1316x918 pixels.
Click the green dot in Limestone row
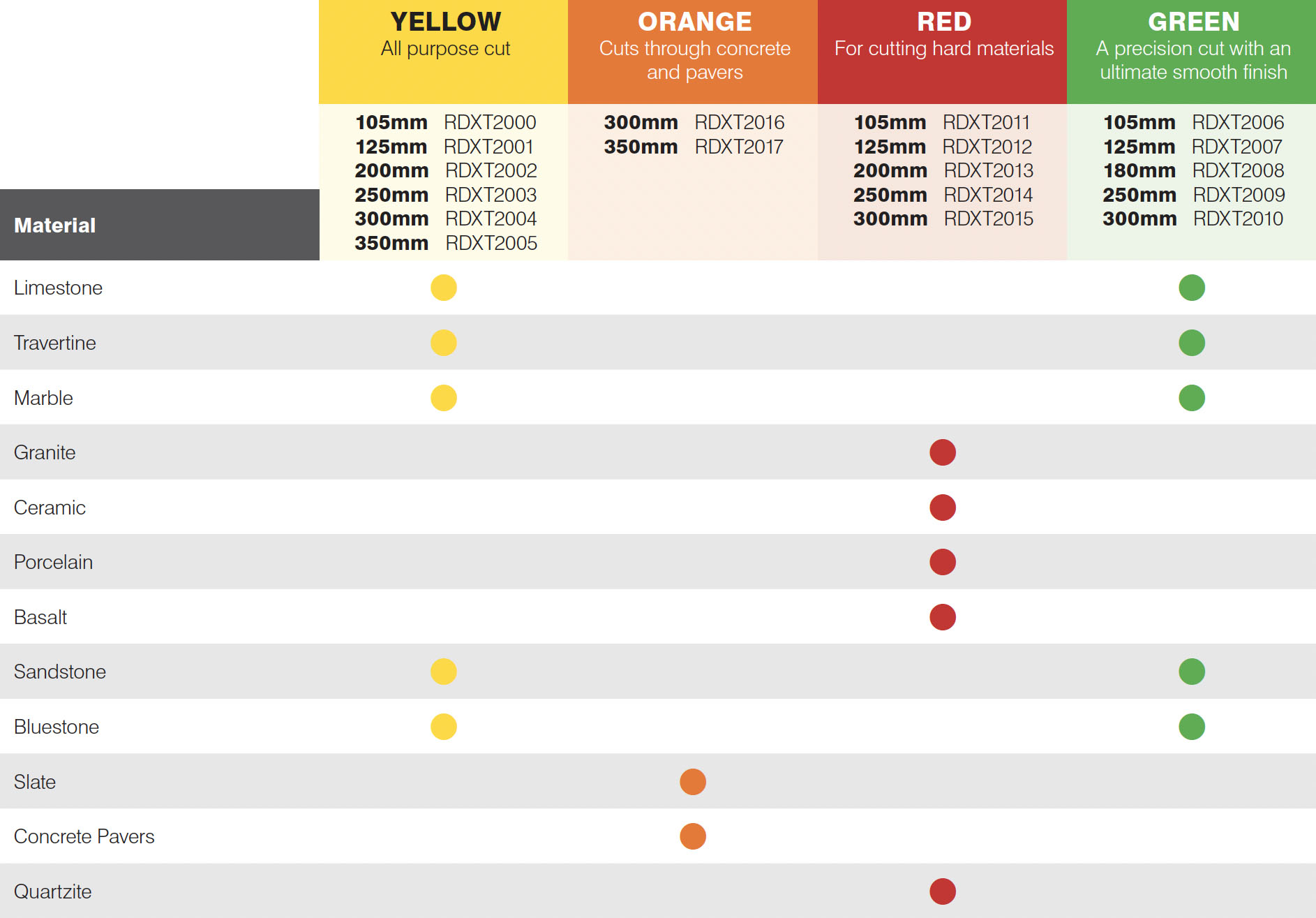[1192, 288]
